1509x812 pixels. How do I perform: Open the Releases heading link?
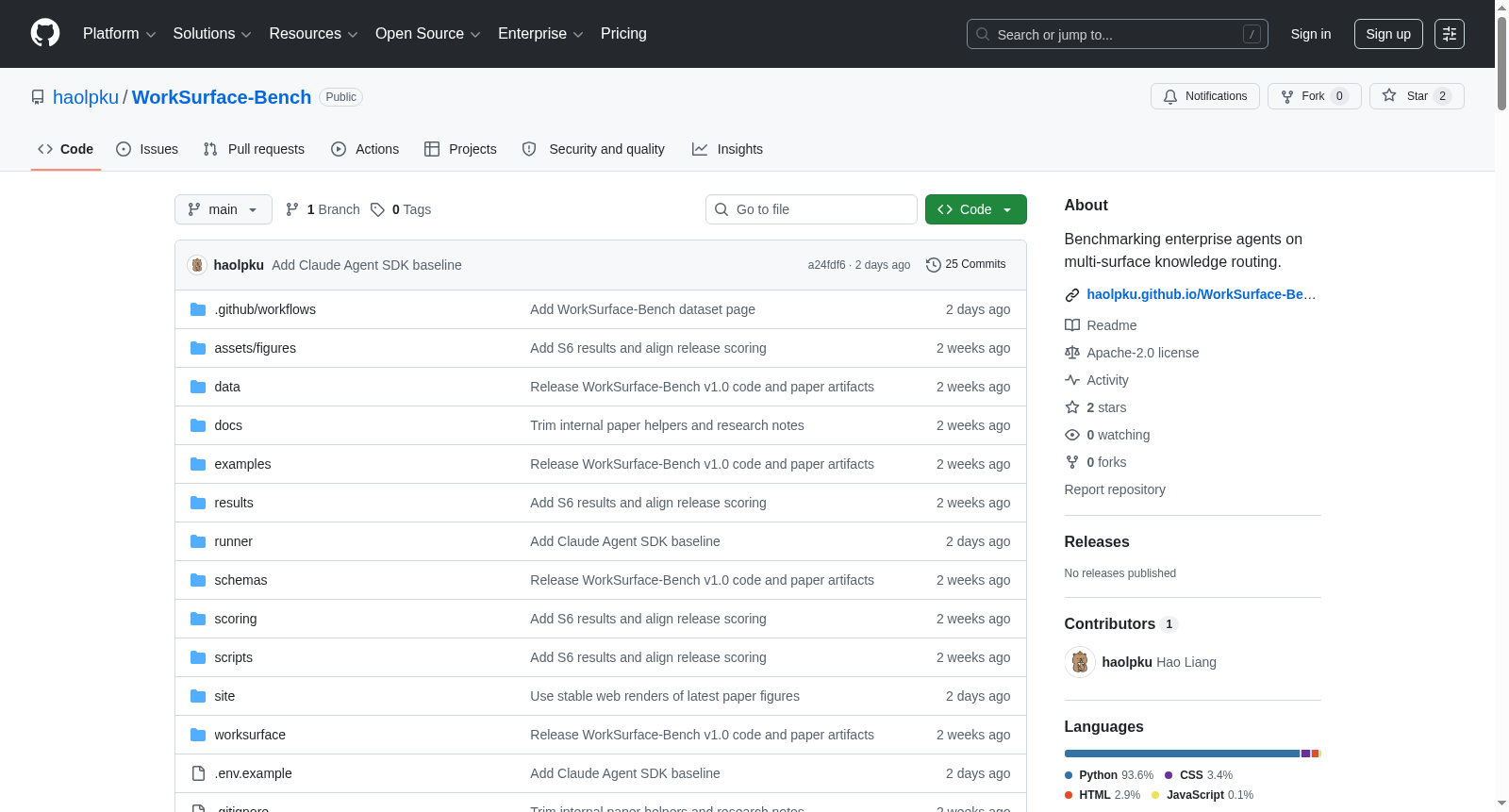[x=1097, y=541]
